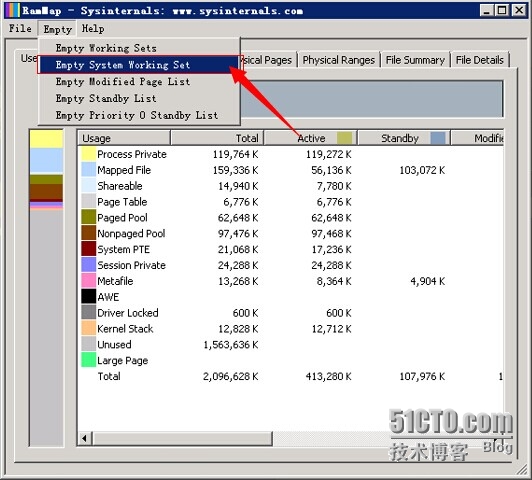532x480 pixels.
Task: Click the Unused color swatch
Action: click(89, 344)
